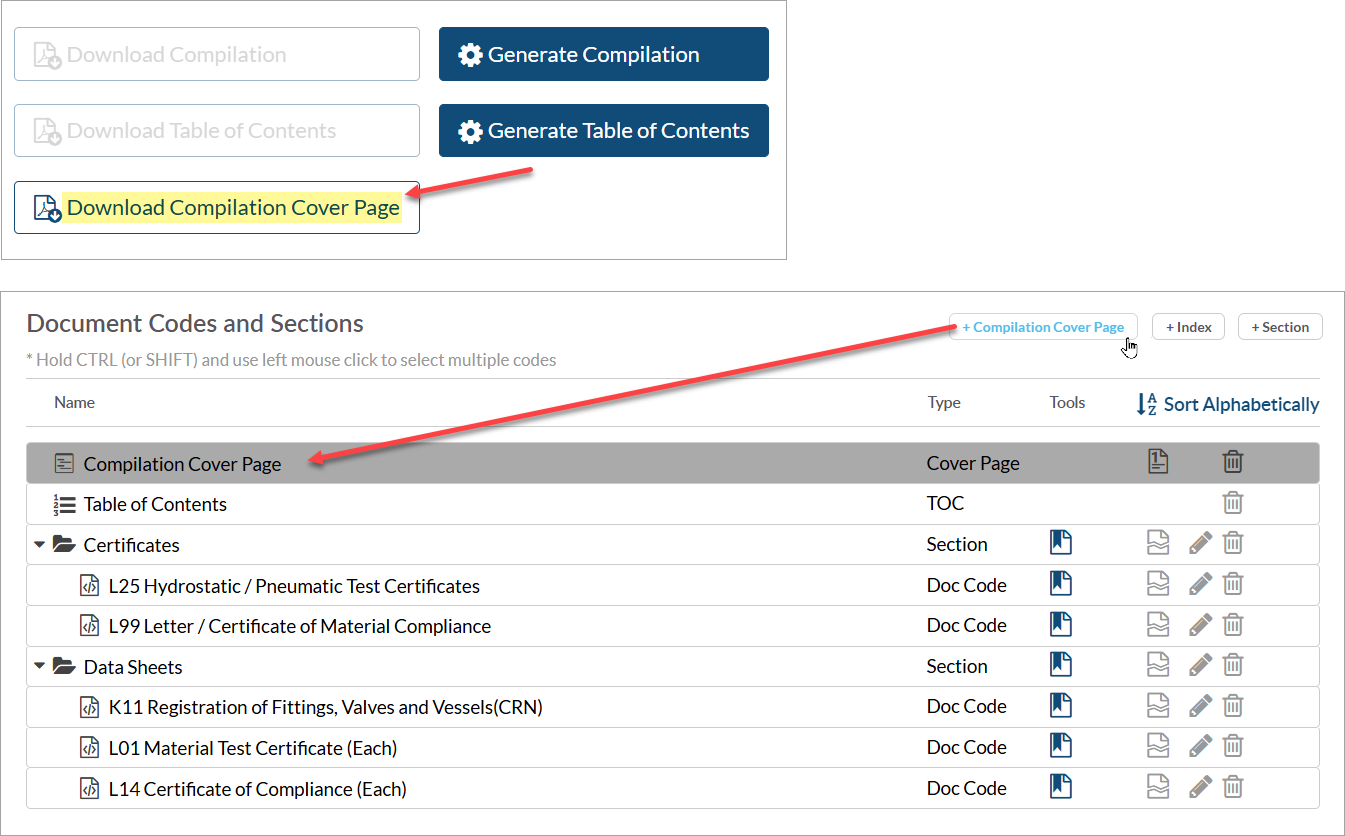
Task: Edit the L25 Hydrostatic doc code
Action: coord(1200,583)
